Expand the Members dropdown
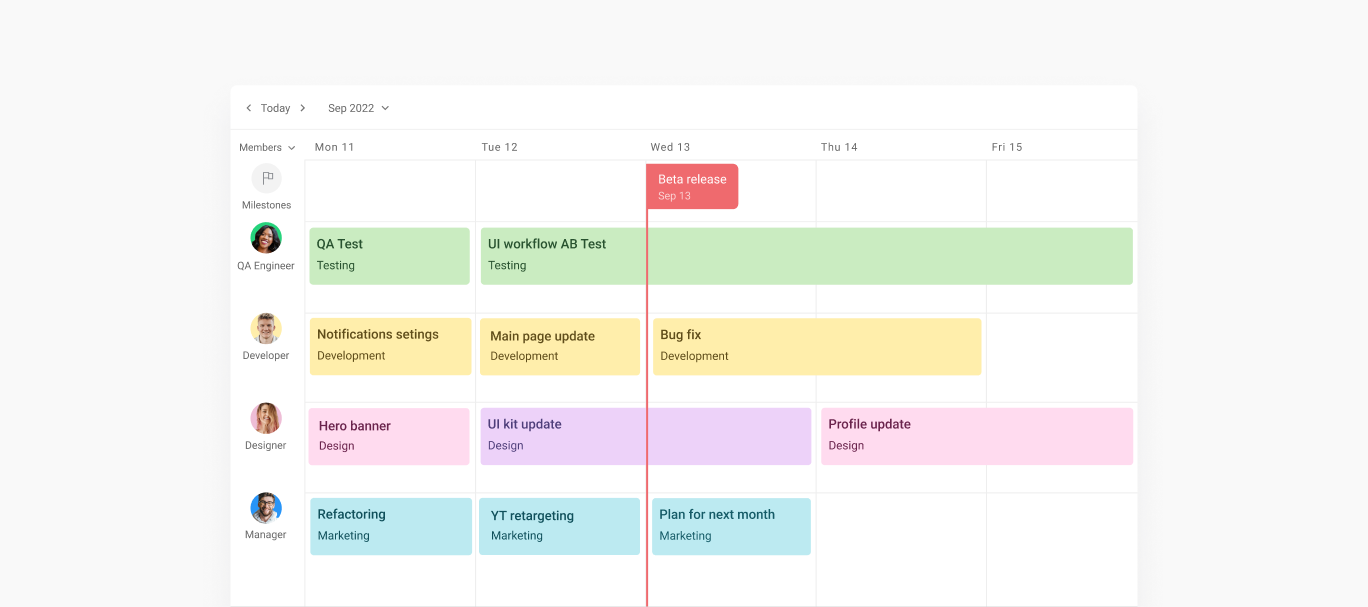Screen dimensions: 1368x607 point(267,147)
